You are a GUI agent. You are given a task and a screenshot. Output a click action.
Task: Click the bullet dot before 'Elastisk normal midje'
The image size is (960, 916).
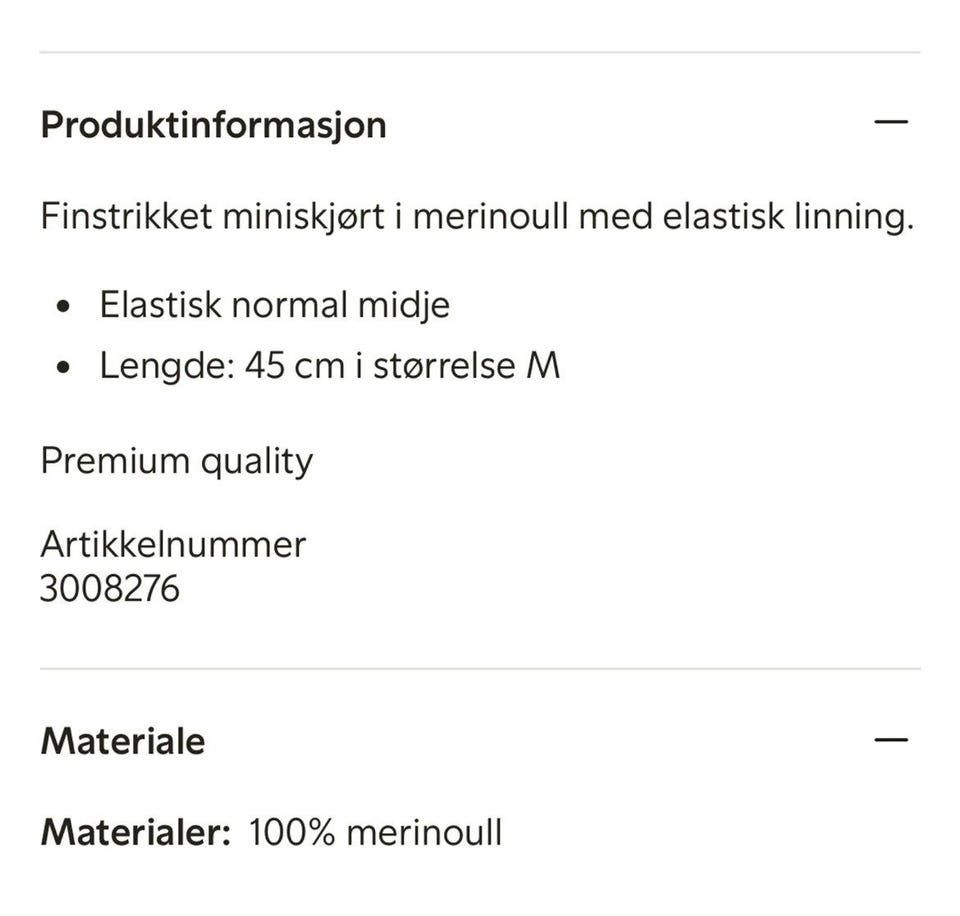point(65,306)
